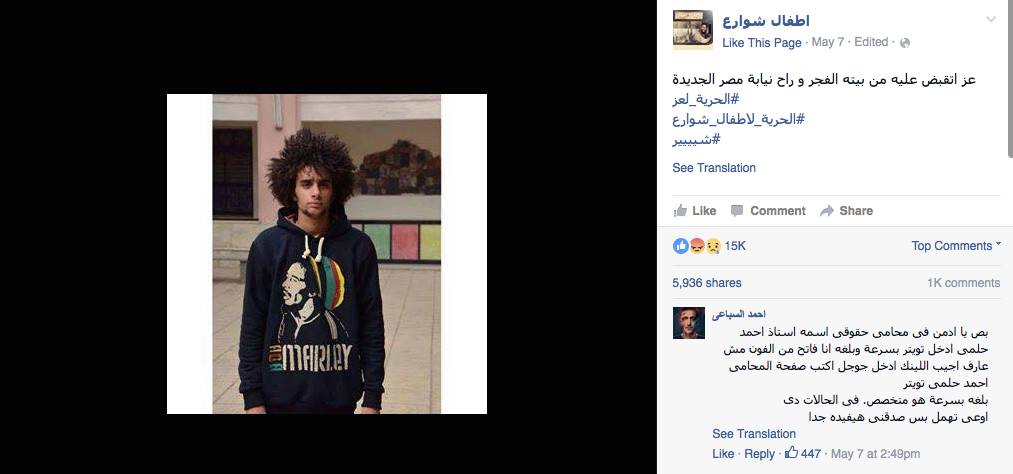Click the globe privacy icon beside Edited
This screenshot has width=1013, height=474.
click(904, 43)
